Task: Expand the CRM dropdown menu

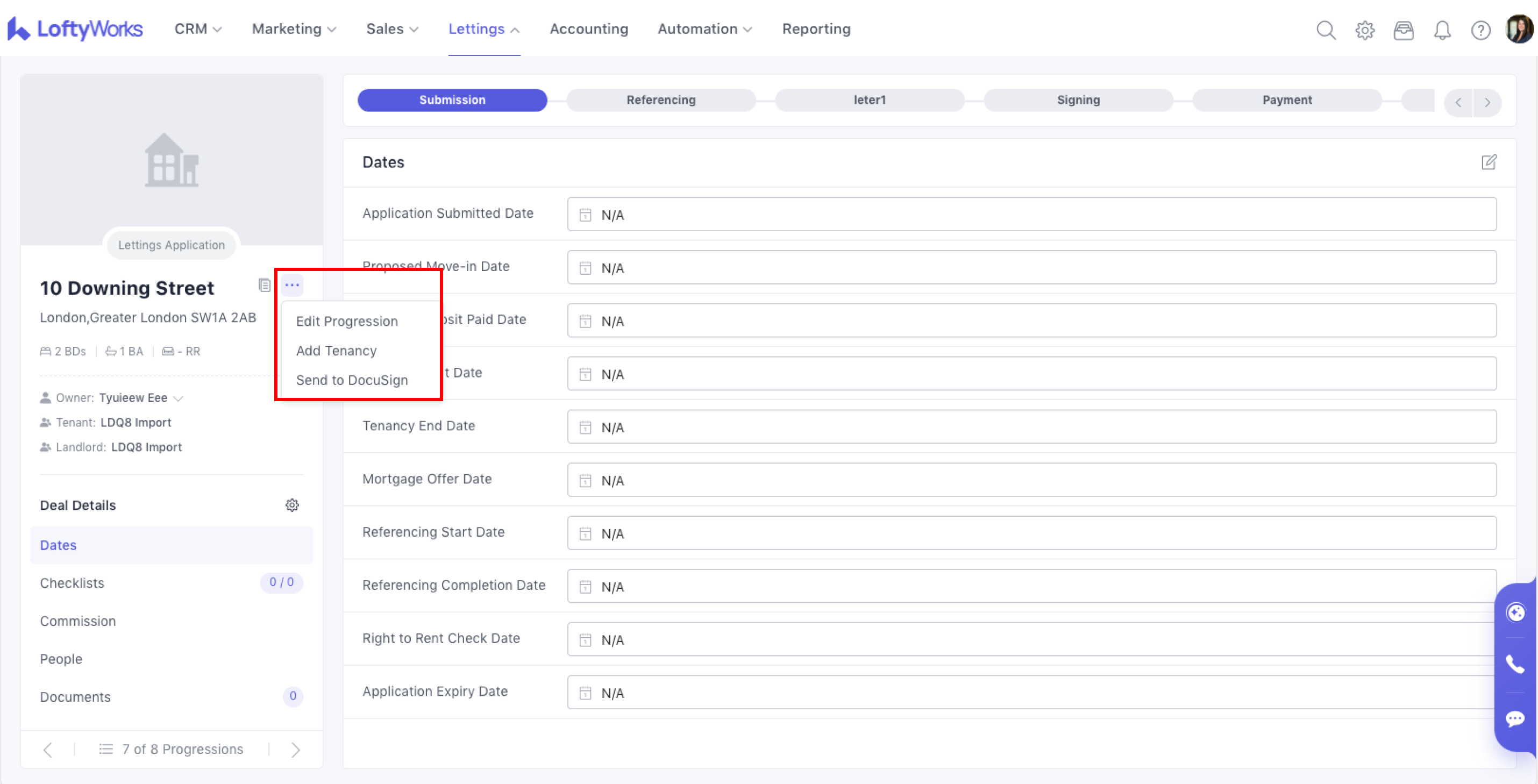Action: 197,29
